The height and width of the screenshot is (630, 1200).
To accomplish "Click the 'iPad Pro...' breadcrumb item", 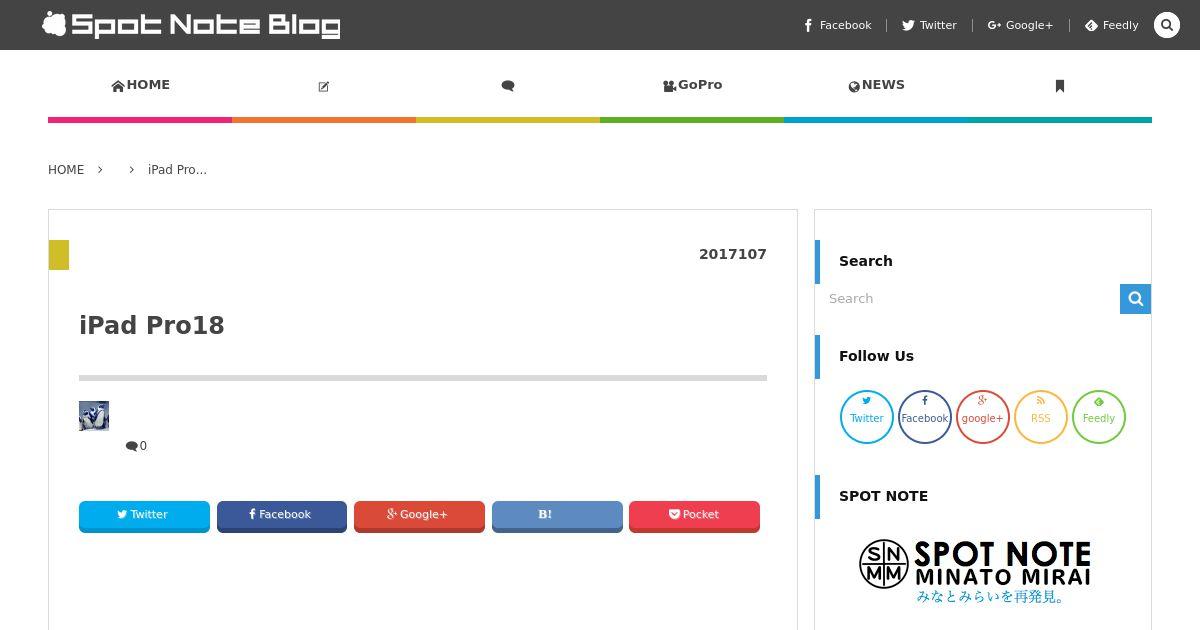I will coord(177,170).
